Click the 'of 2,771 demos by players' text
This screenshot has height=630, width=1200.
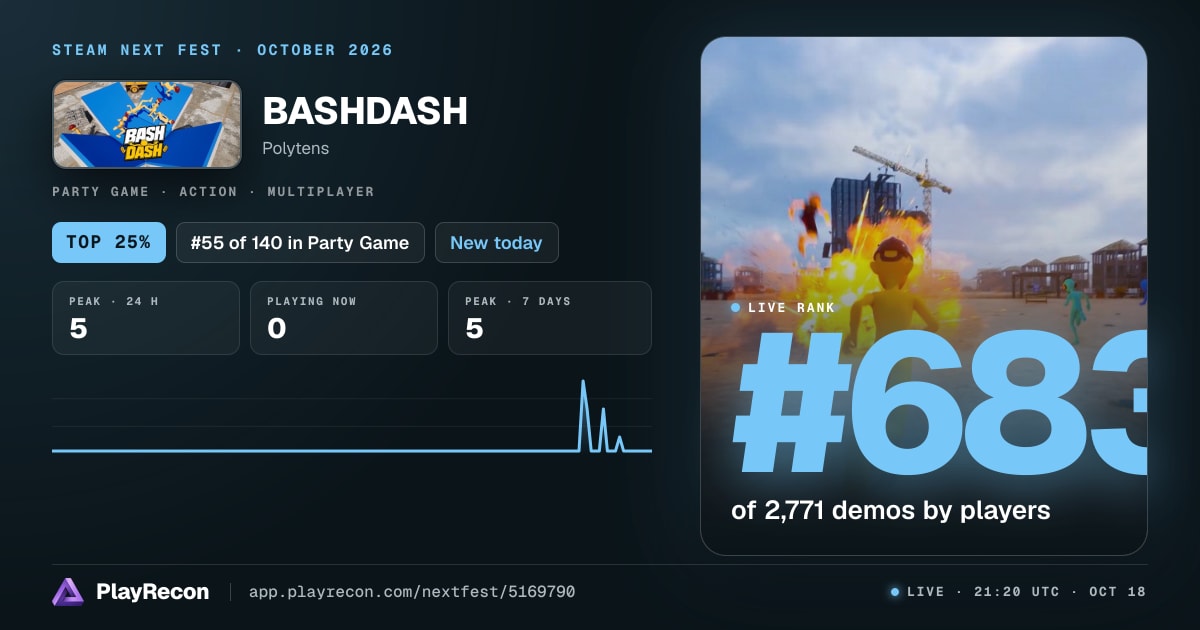click(x=891, y=511)
